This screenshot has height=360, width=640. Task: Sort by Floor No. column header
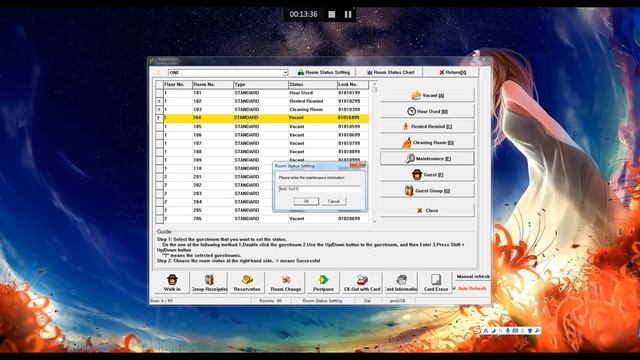(178, 84)
